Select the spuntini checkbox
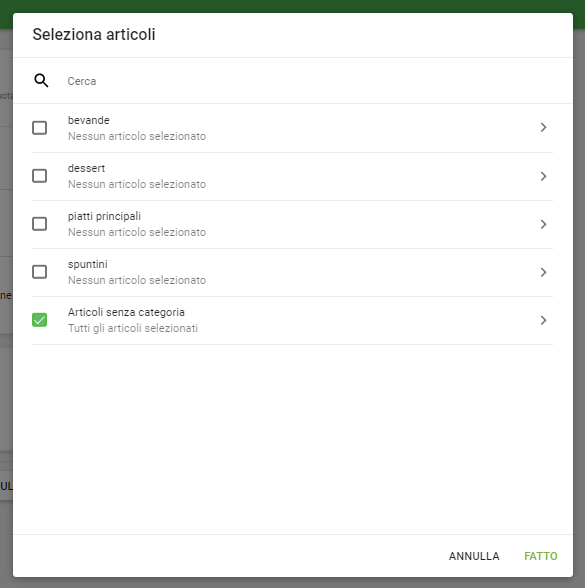Viewport: 585px width, 588px height. click(39, 272)
